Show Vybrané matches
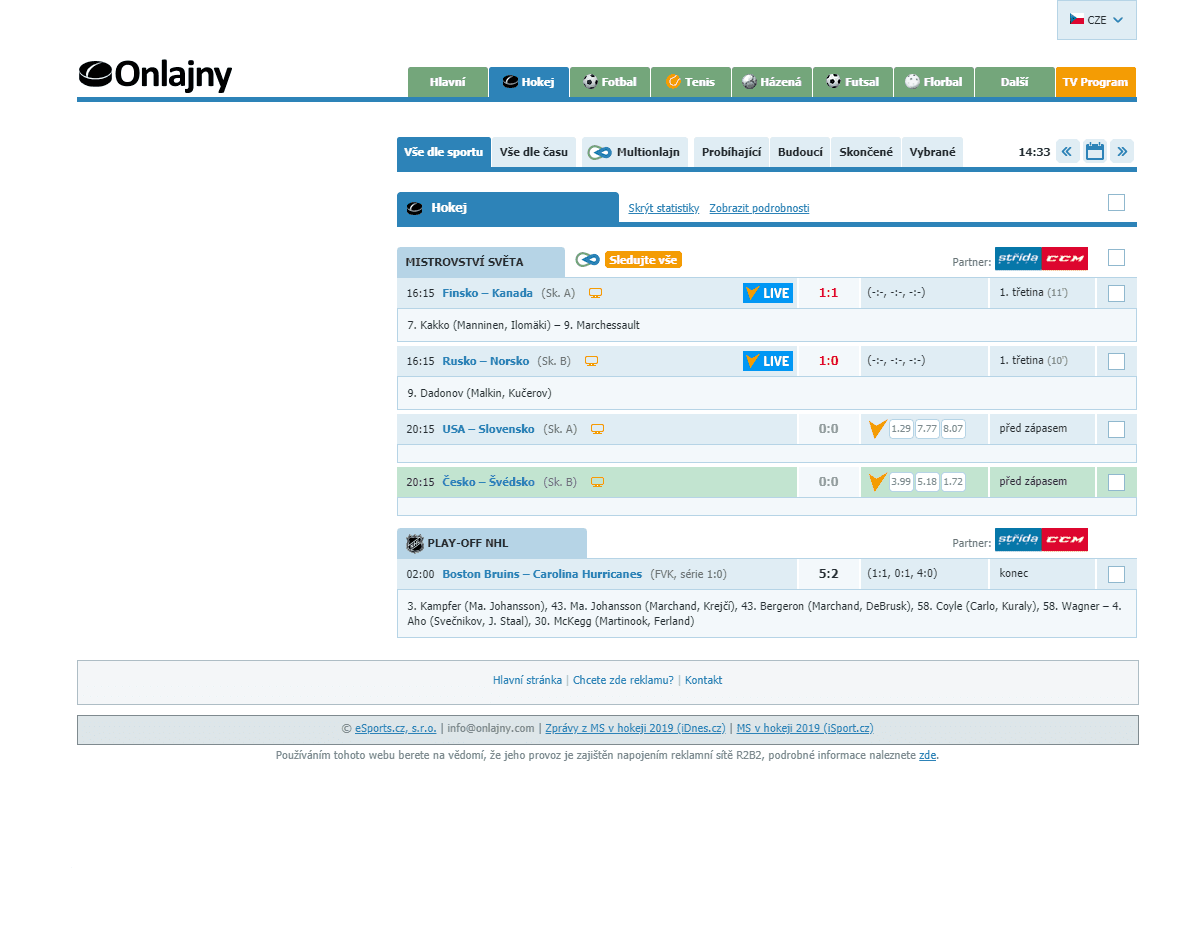This screenshot has width=1196, height=940. [x=932, y=152]
